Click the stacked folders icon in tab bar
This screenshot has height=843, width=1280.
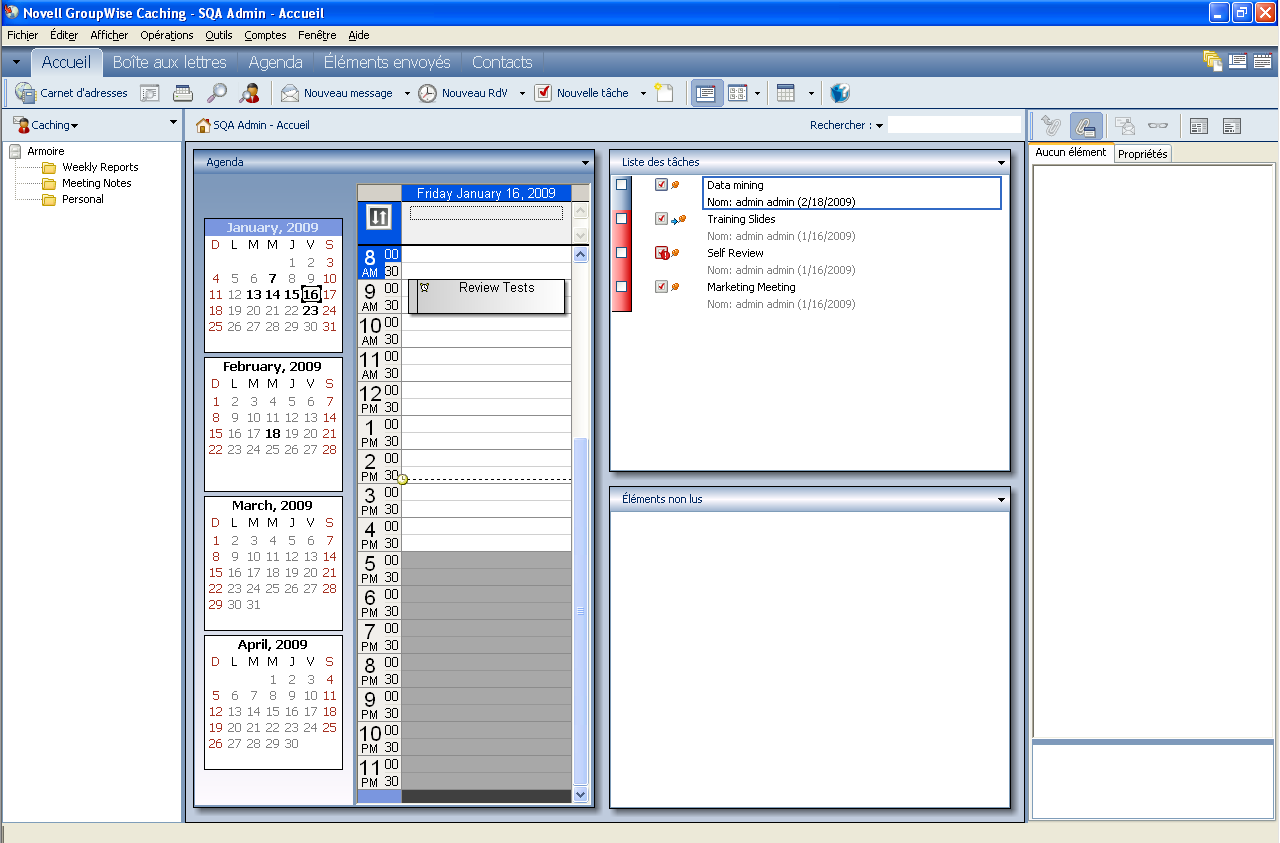point(1213,61)
